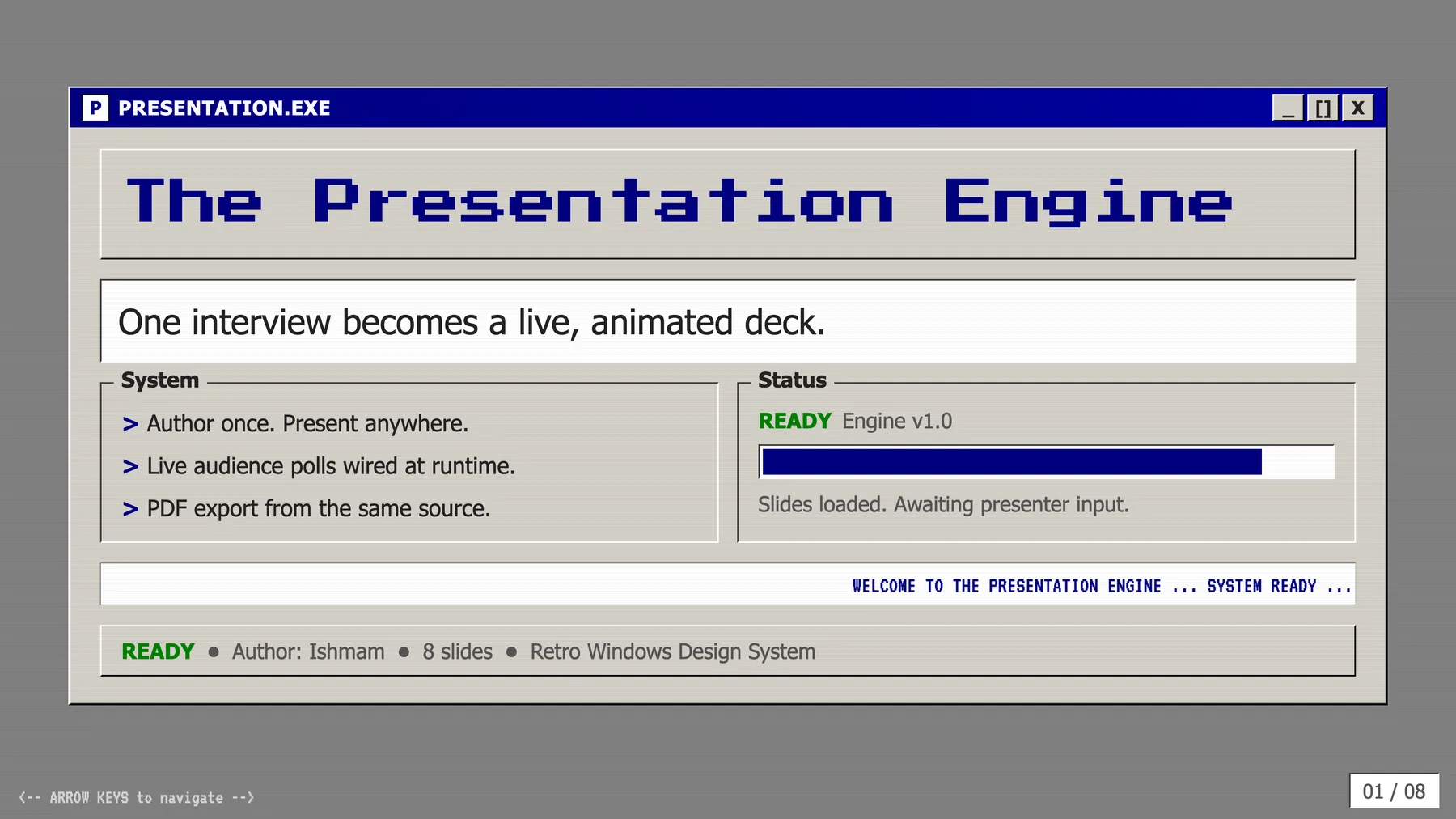
Task: Click the P application icon in title bar
Action: click(95, 107)
